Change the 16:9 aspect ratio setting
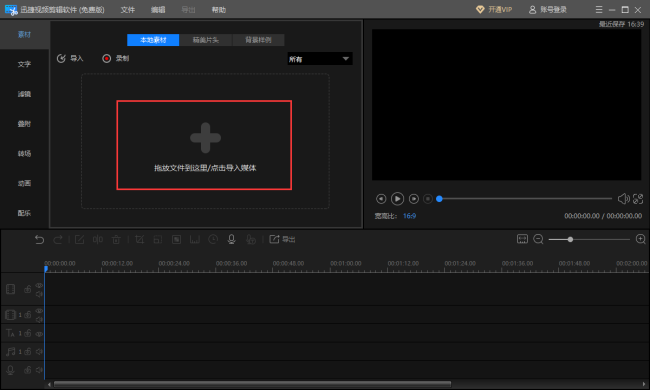This screenshot has width=650, height=390. pyautogui.click(x=410, y=216)
